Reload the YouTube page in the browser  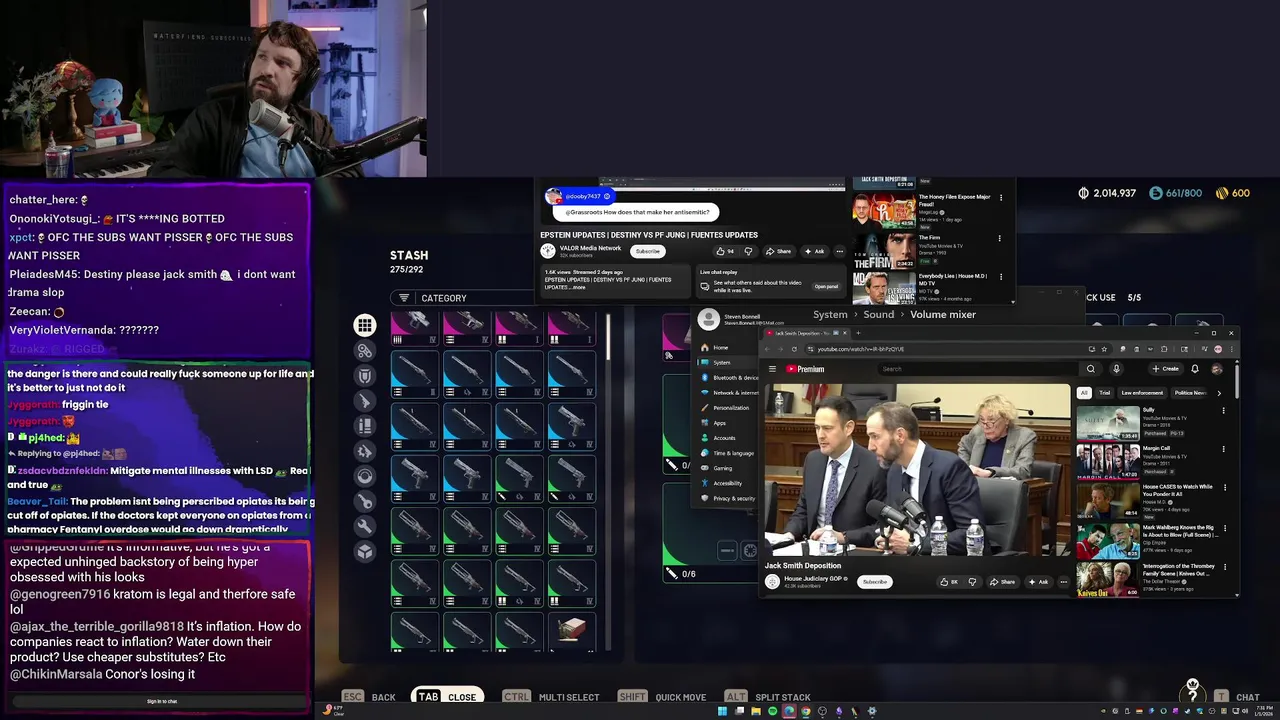(794, 349)
